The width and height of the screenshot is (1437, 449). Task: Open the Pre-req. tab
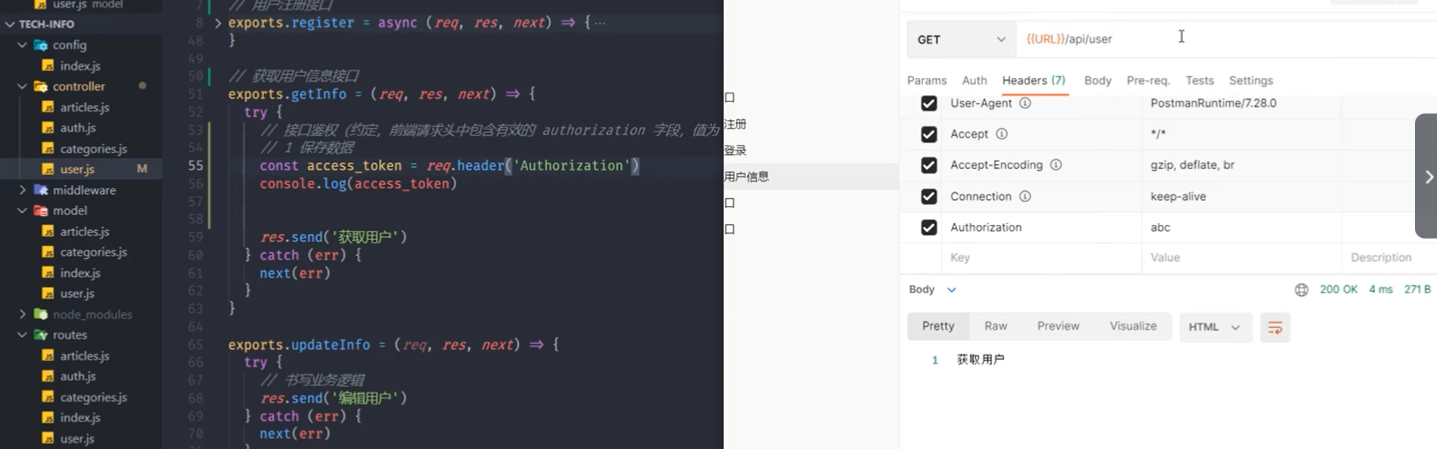(1148, 80)
